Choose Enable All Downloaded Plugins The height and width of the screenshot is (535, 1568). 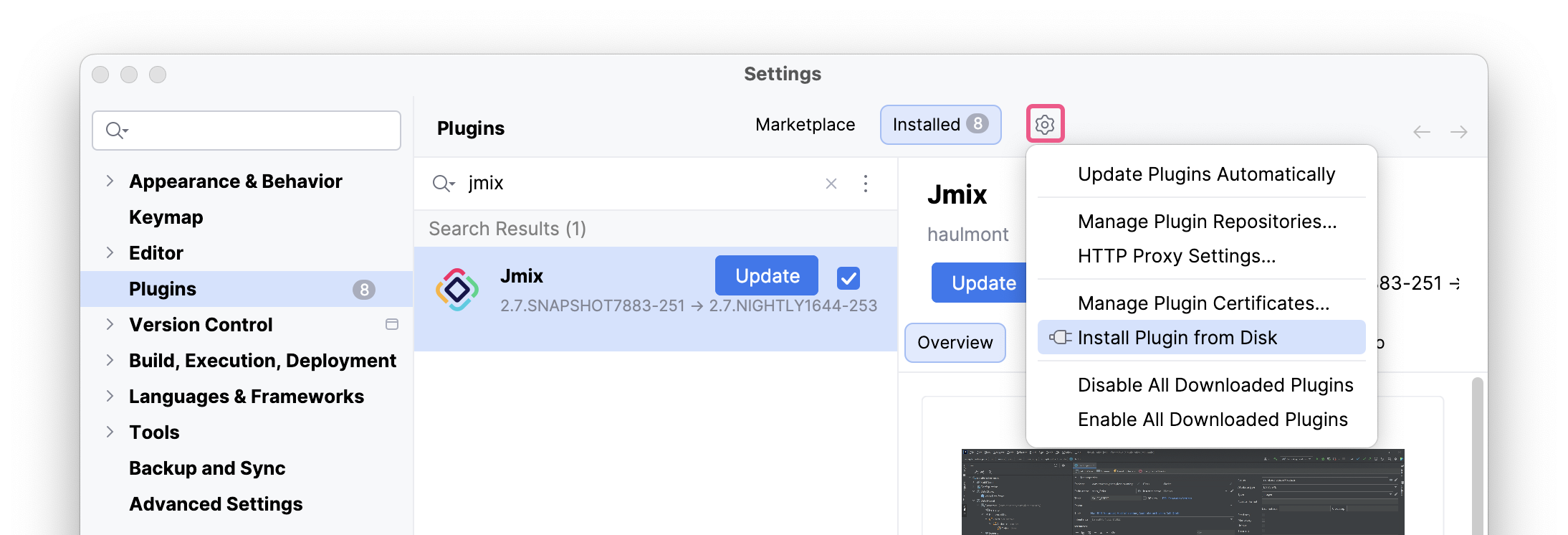pos(1202,420)
